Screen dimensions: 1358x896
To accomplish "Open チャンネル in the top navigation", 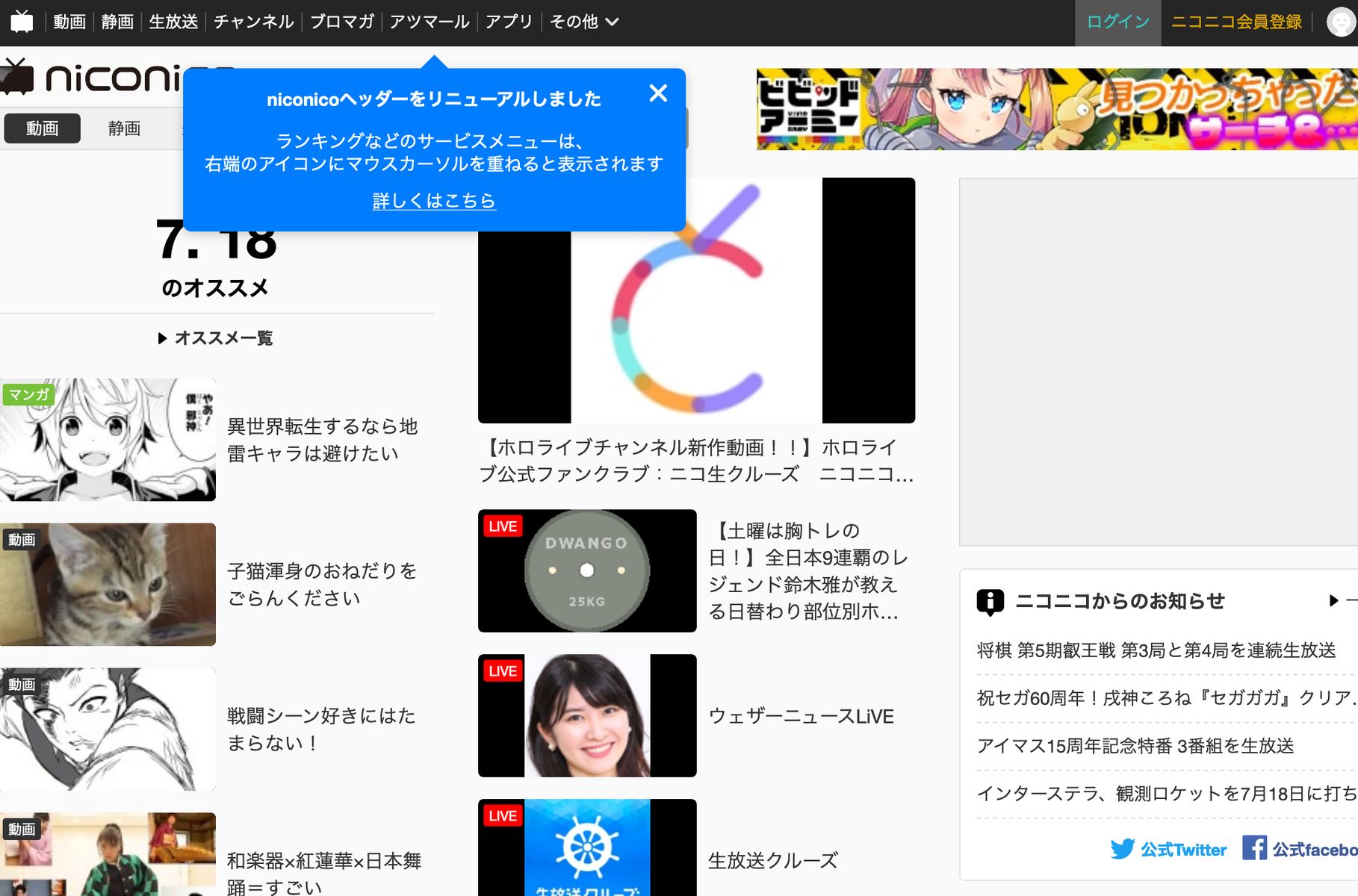I will click(254, 22).
